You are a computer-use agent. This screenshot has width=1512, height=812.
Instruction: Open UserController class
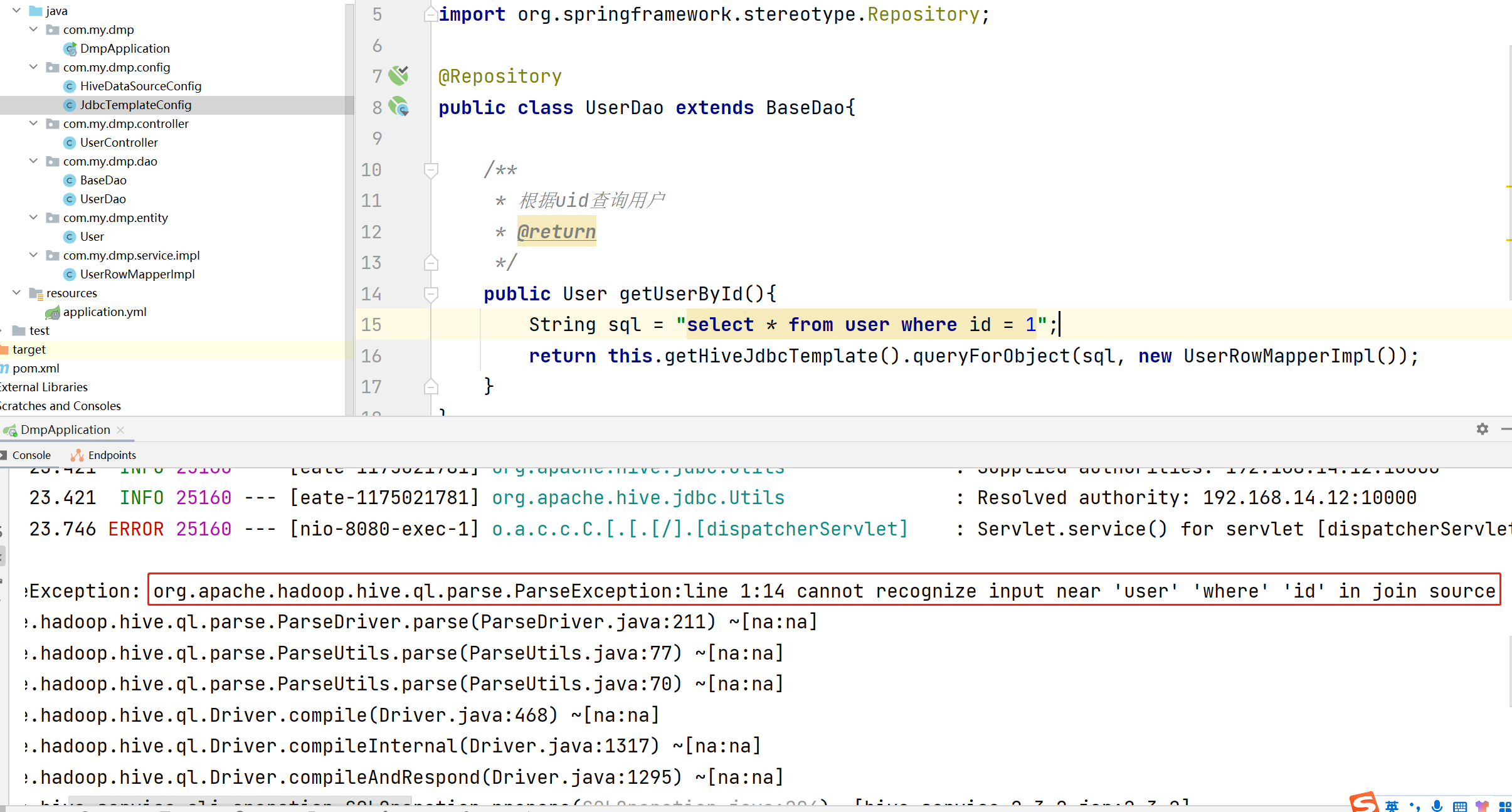coord(119,142)
